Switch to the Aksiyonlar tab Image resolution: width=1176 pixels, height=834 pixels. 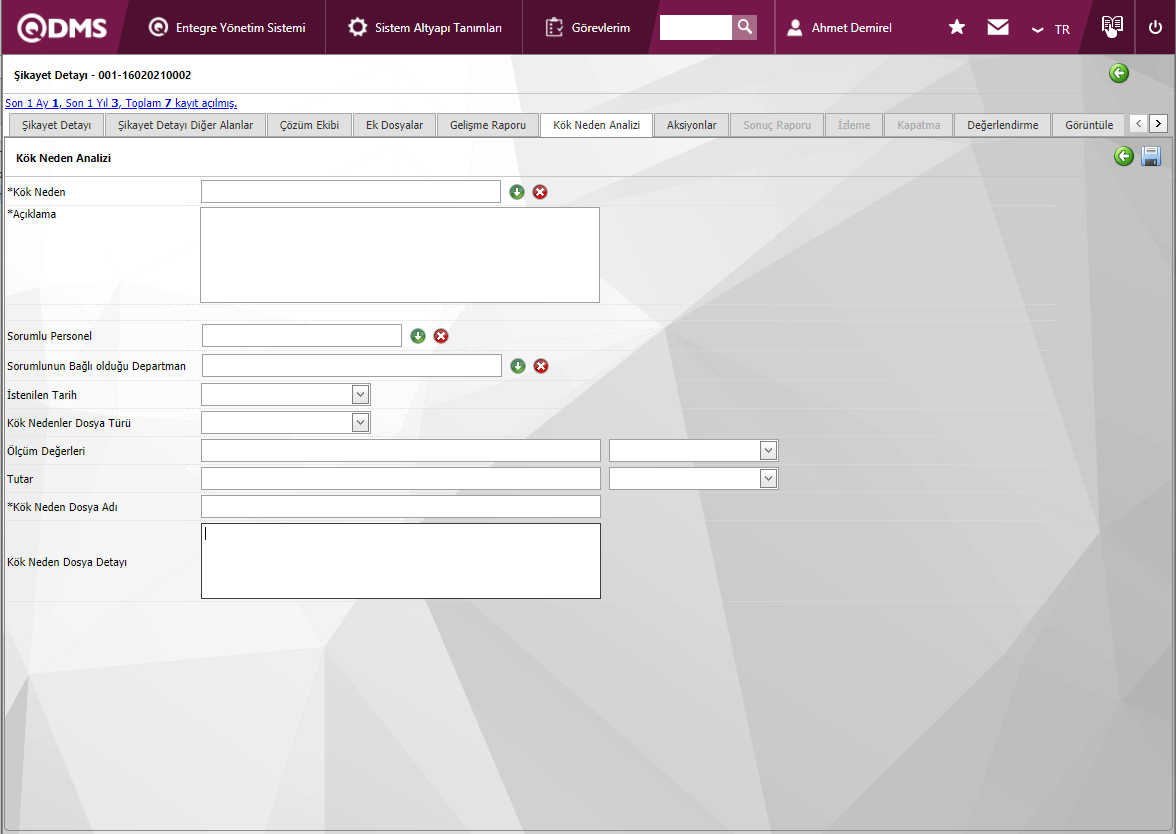692,125
